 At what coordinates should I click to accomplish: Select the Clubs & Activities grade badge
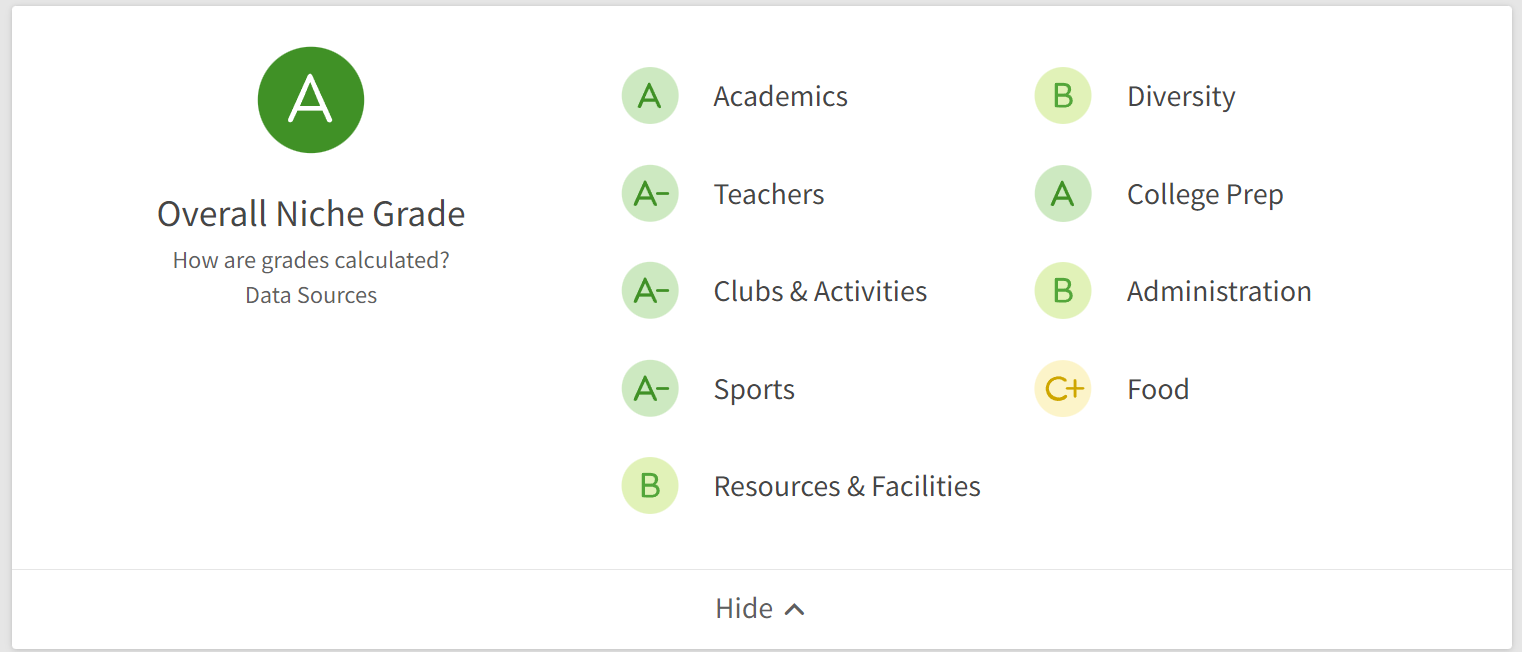pos(650,290)
